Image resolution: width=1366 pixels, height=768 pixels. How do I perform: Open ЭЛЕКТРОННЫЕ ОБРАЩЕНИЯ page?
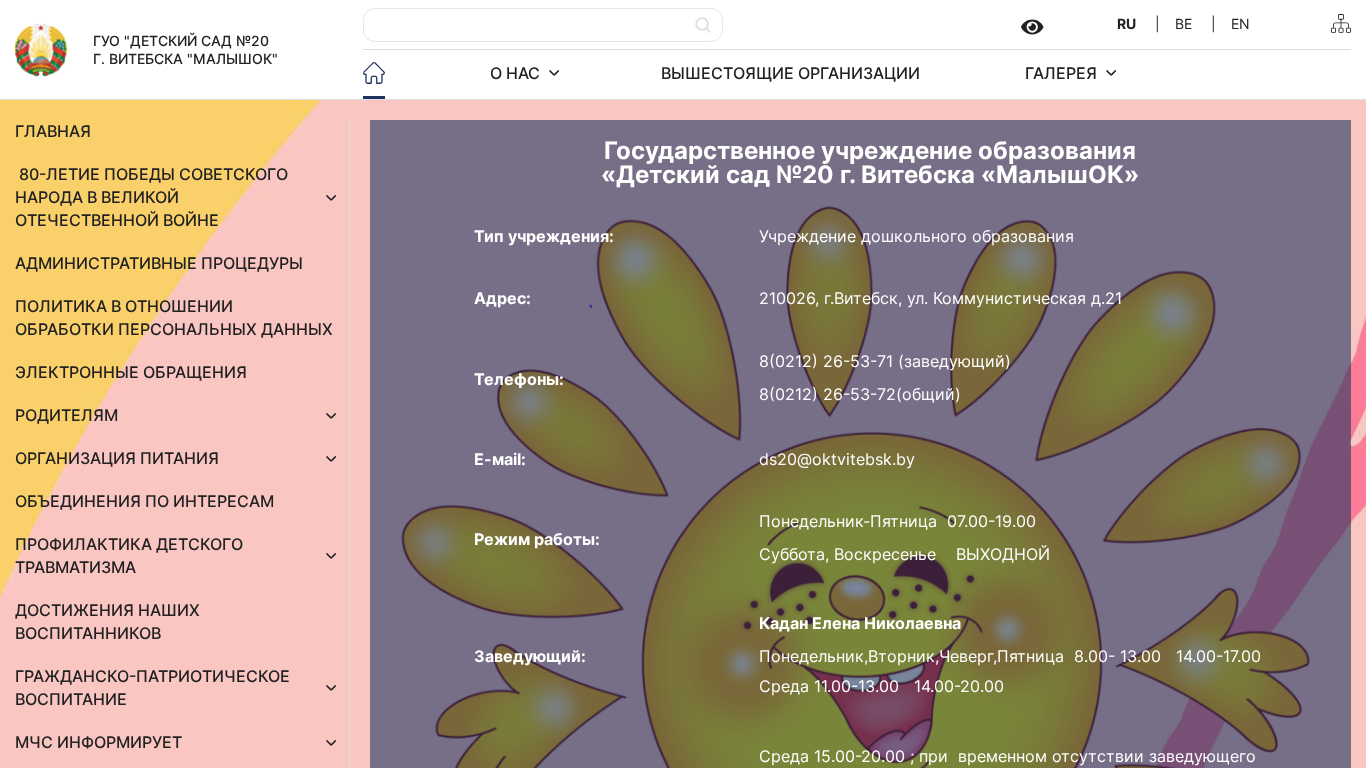[x=131, y=372]
